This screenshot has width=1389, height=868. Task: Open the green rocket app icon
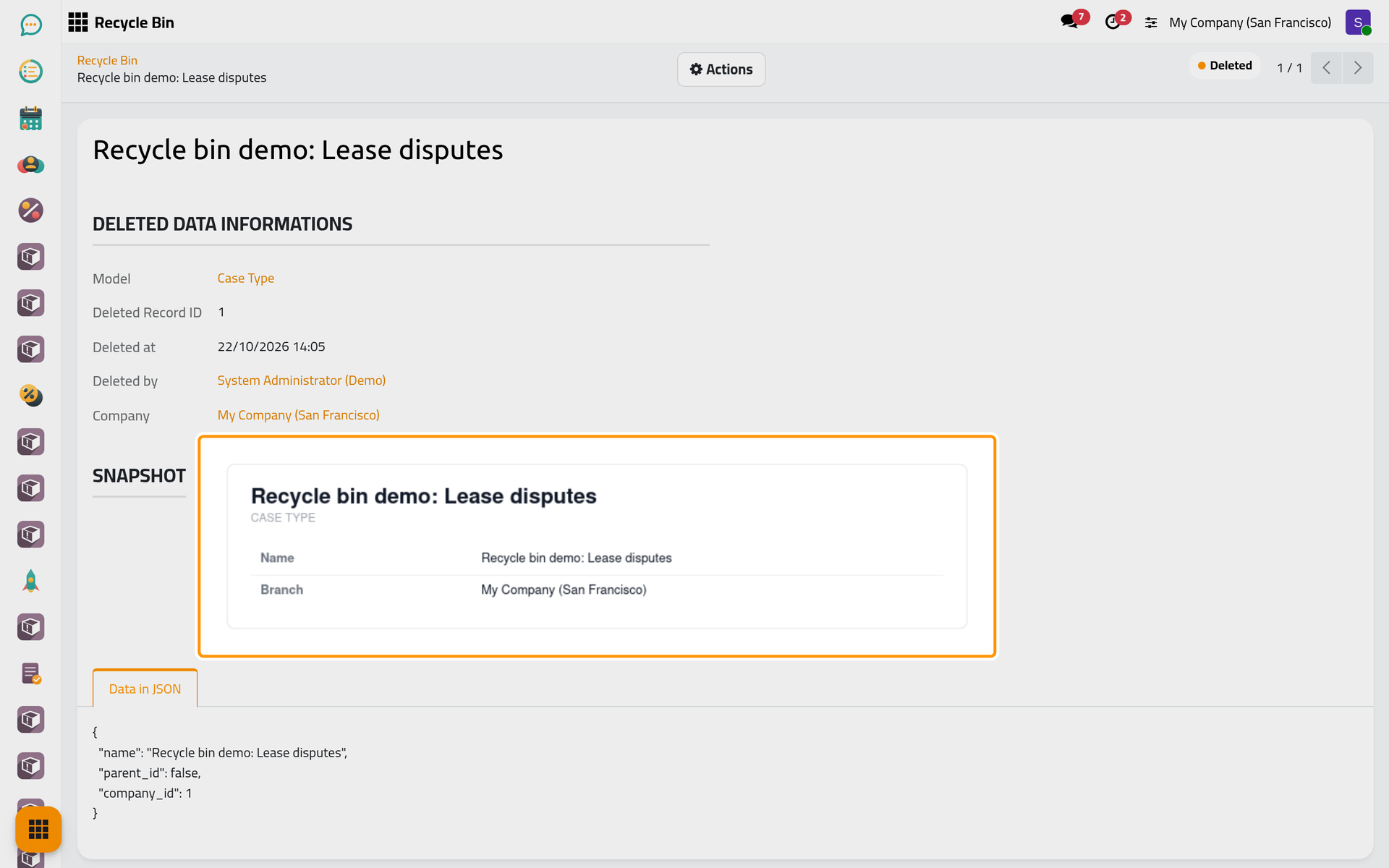[30, 581]
